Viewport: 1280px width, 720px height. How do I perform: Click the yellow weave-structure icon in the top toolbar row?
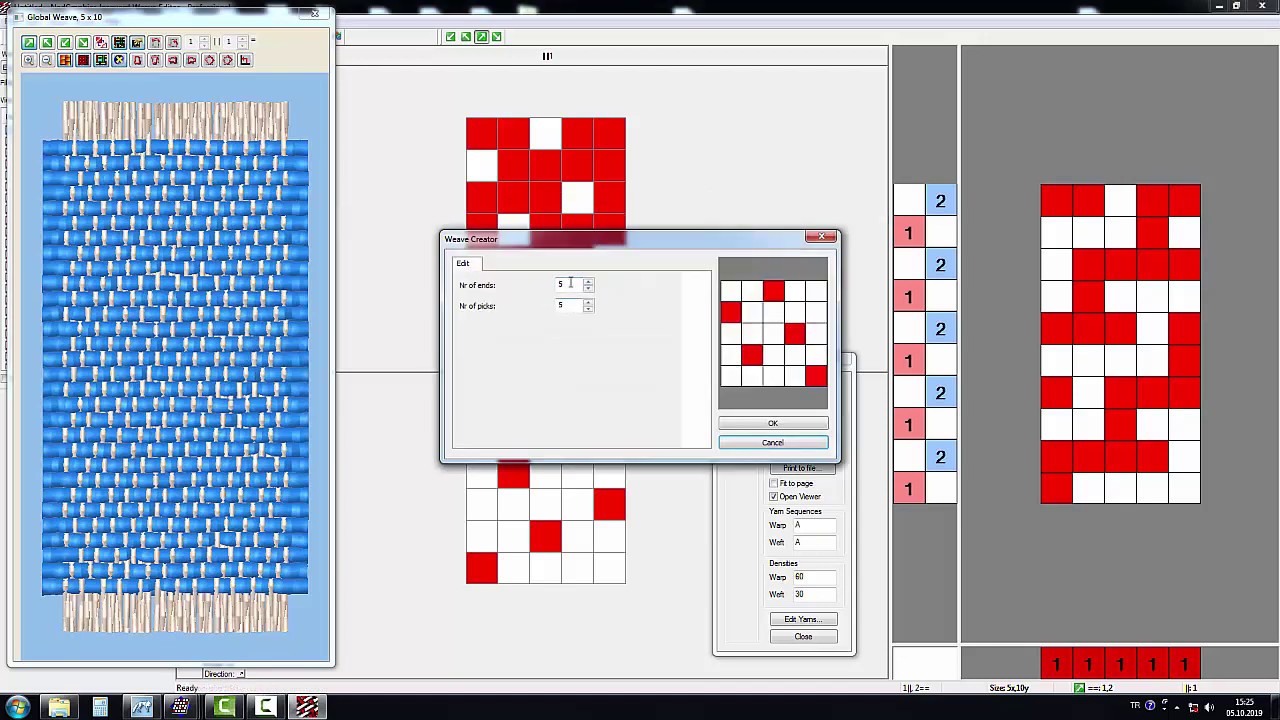pos(137,42)
